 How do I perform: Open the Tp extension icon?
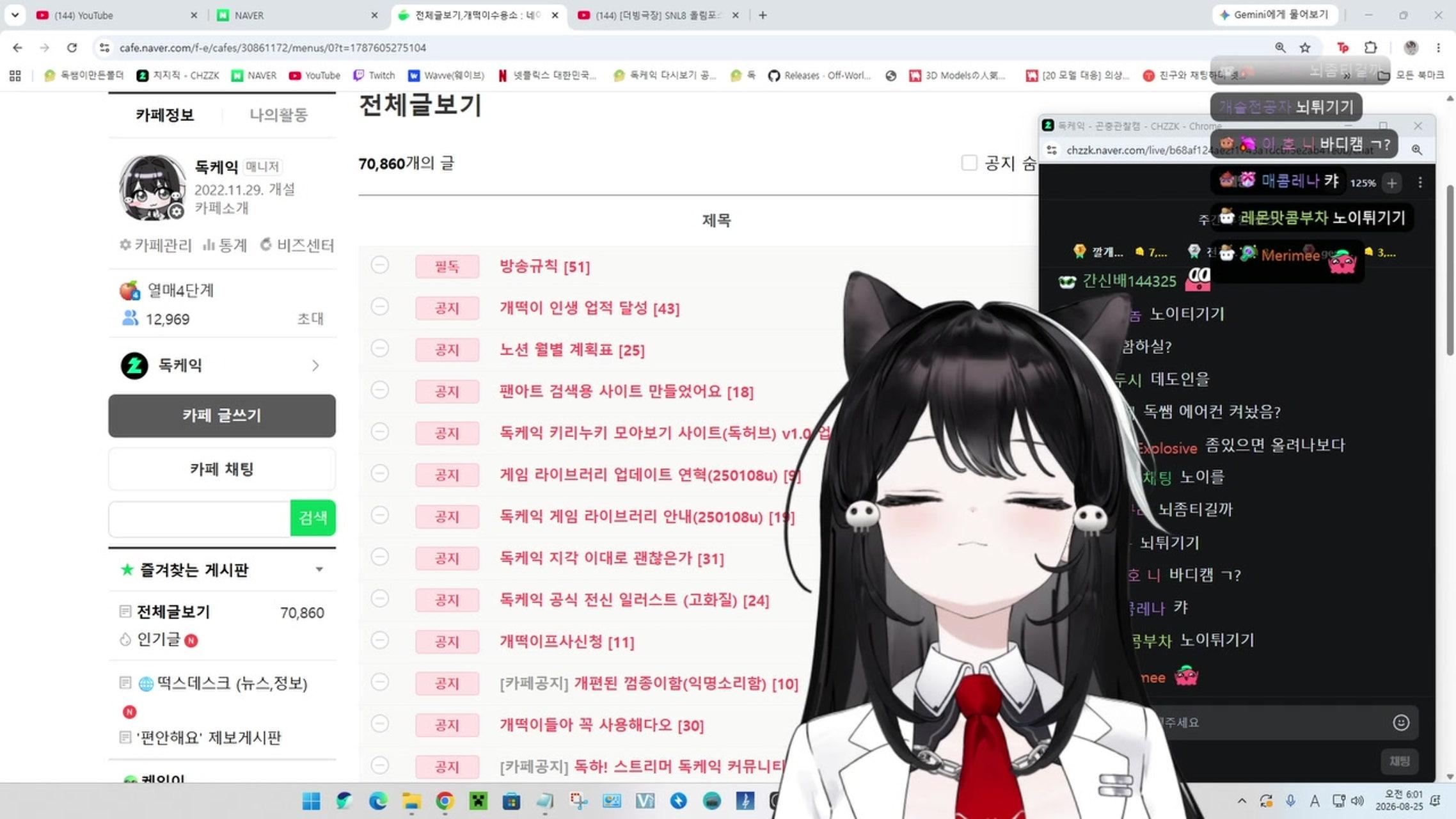click(1343, 47)
